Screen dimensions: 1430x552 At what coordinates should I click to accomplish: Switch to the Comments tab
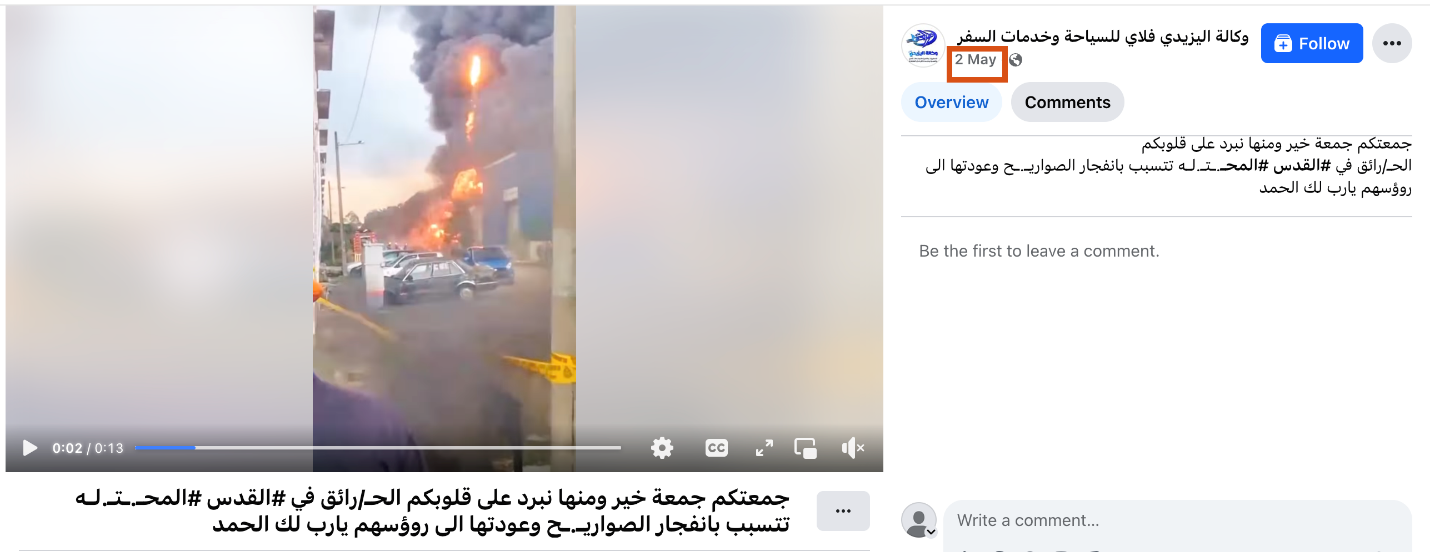pos(1067,102)
